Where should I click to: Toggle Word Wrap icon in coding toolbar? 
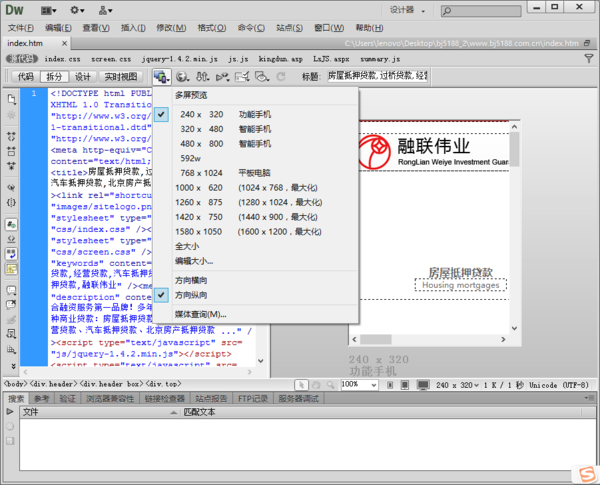click(x=11, y=253)
